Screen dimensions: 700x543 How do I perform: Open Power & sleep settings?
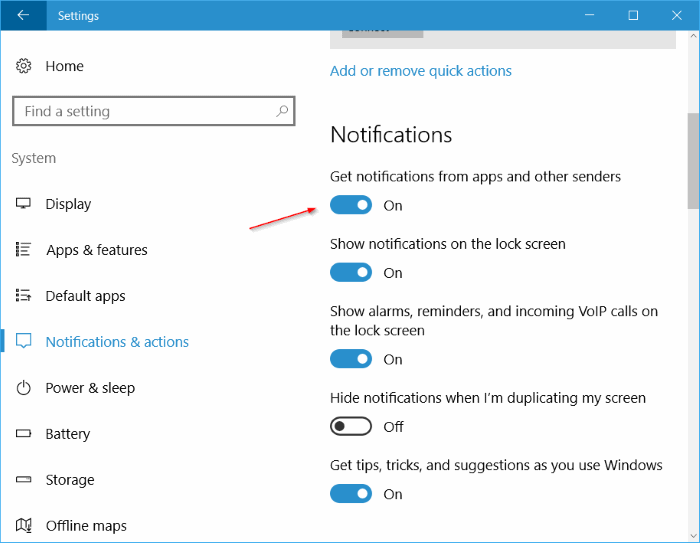click(x=90, y=388)
